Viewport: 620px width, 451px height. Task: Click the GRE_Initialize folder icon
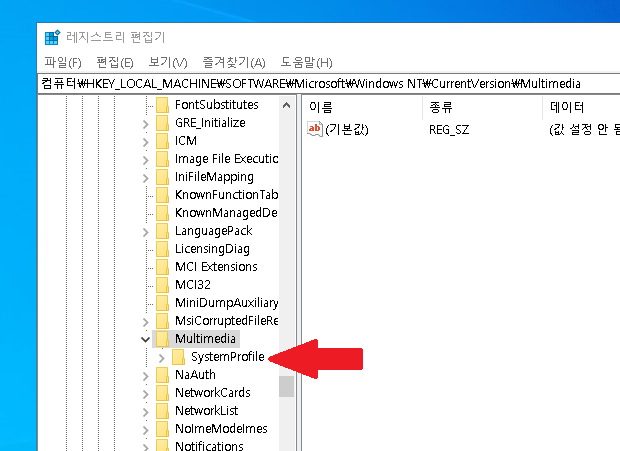click(x=163, y=123)
